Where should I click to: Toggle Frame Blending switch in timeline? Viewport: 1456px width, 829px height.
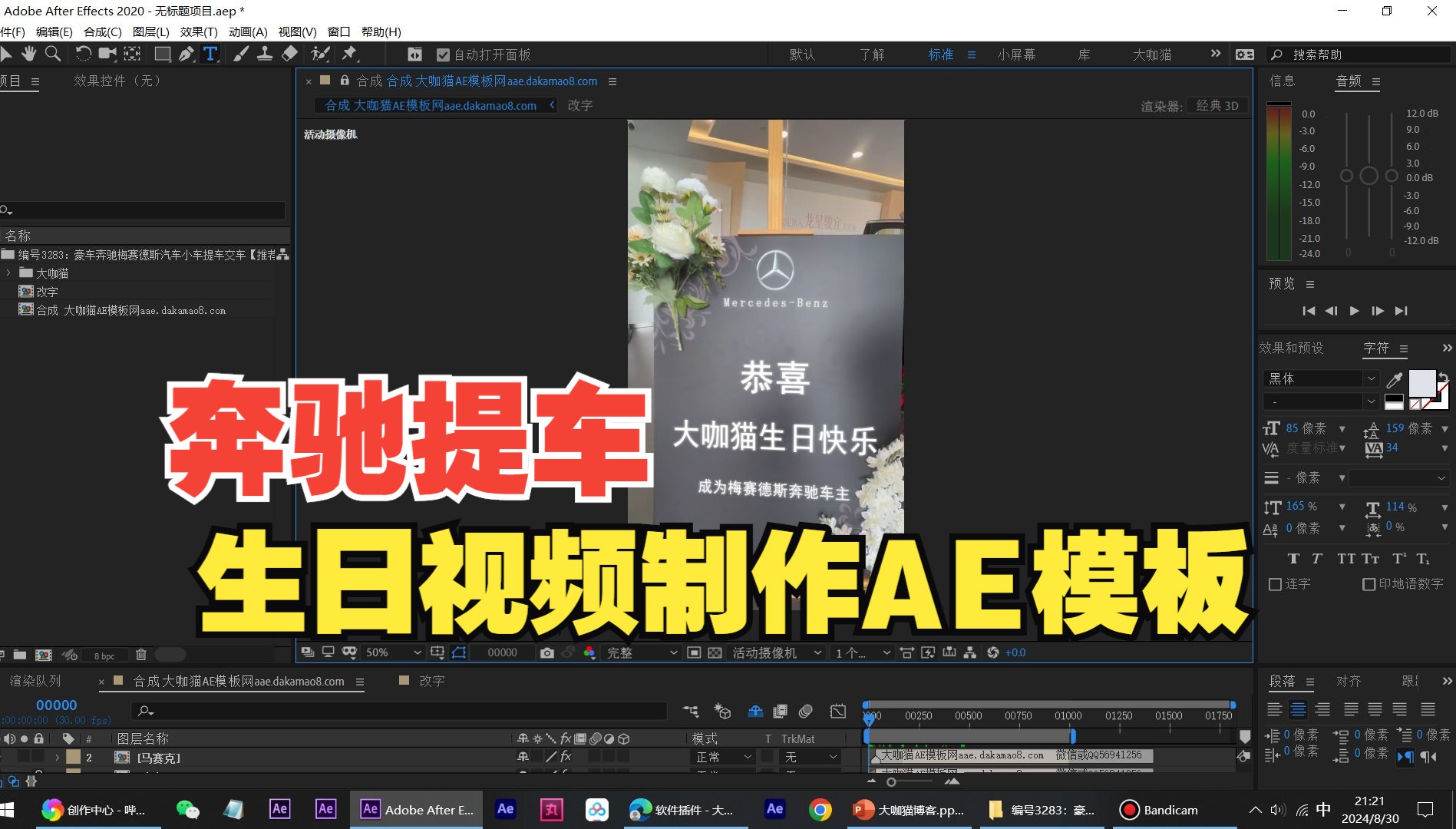pyautogui.click(x=780, y=712)
